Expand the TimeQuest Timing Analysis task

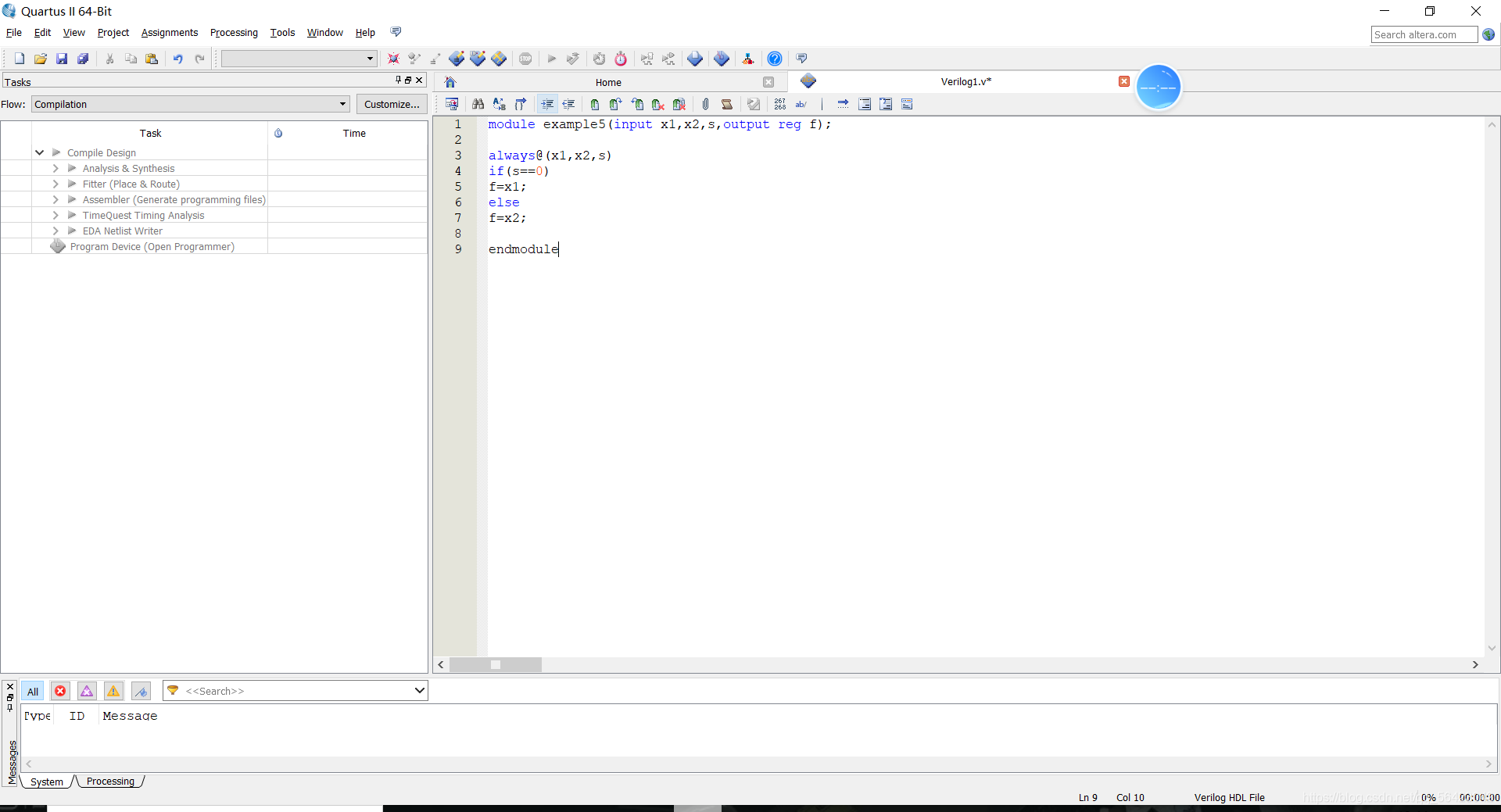click(55, 215)
